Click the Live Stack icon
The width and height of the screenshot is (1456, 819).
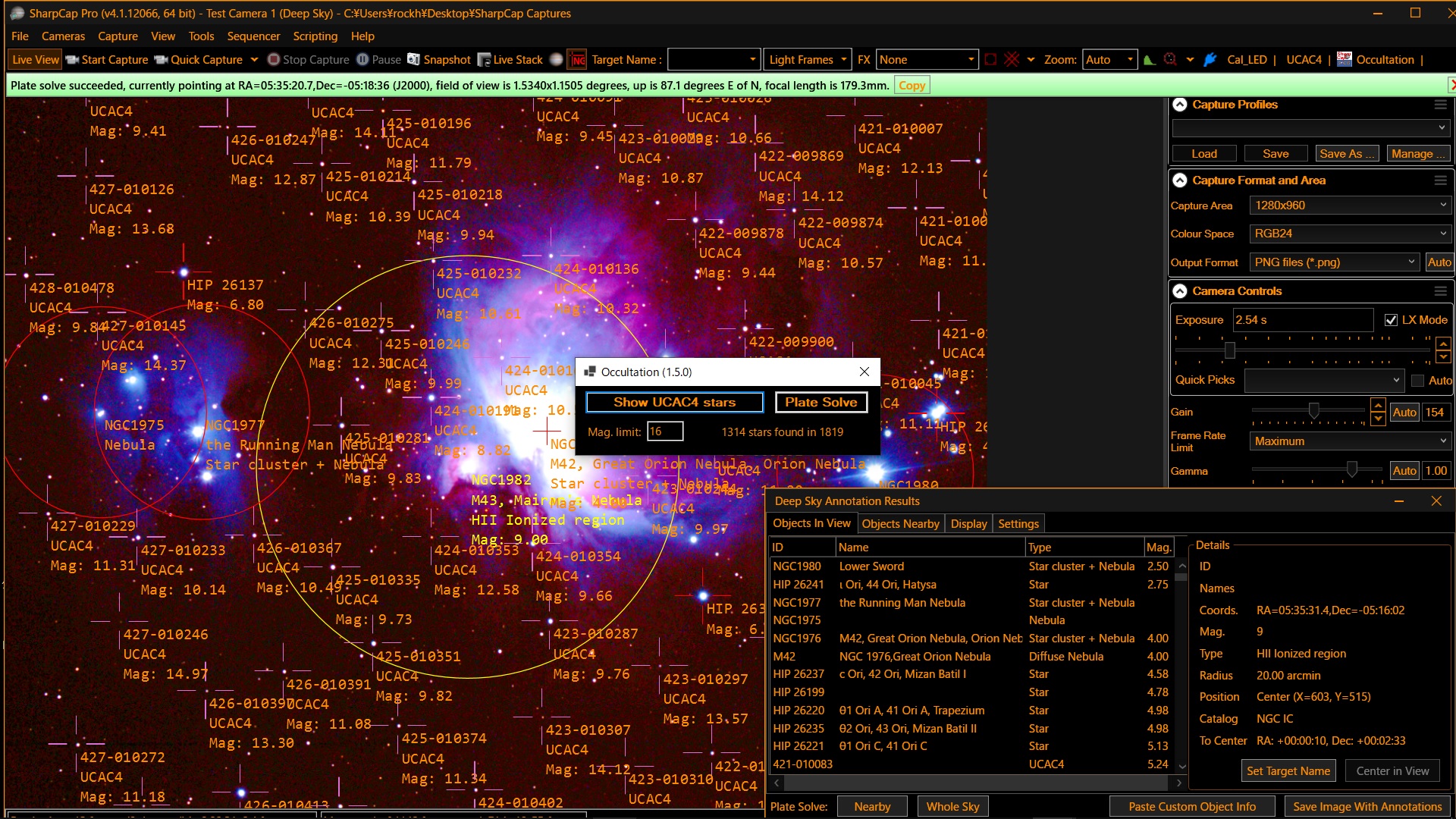coord(483,60)
